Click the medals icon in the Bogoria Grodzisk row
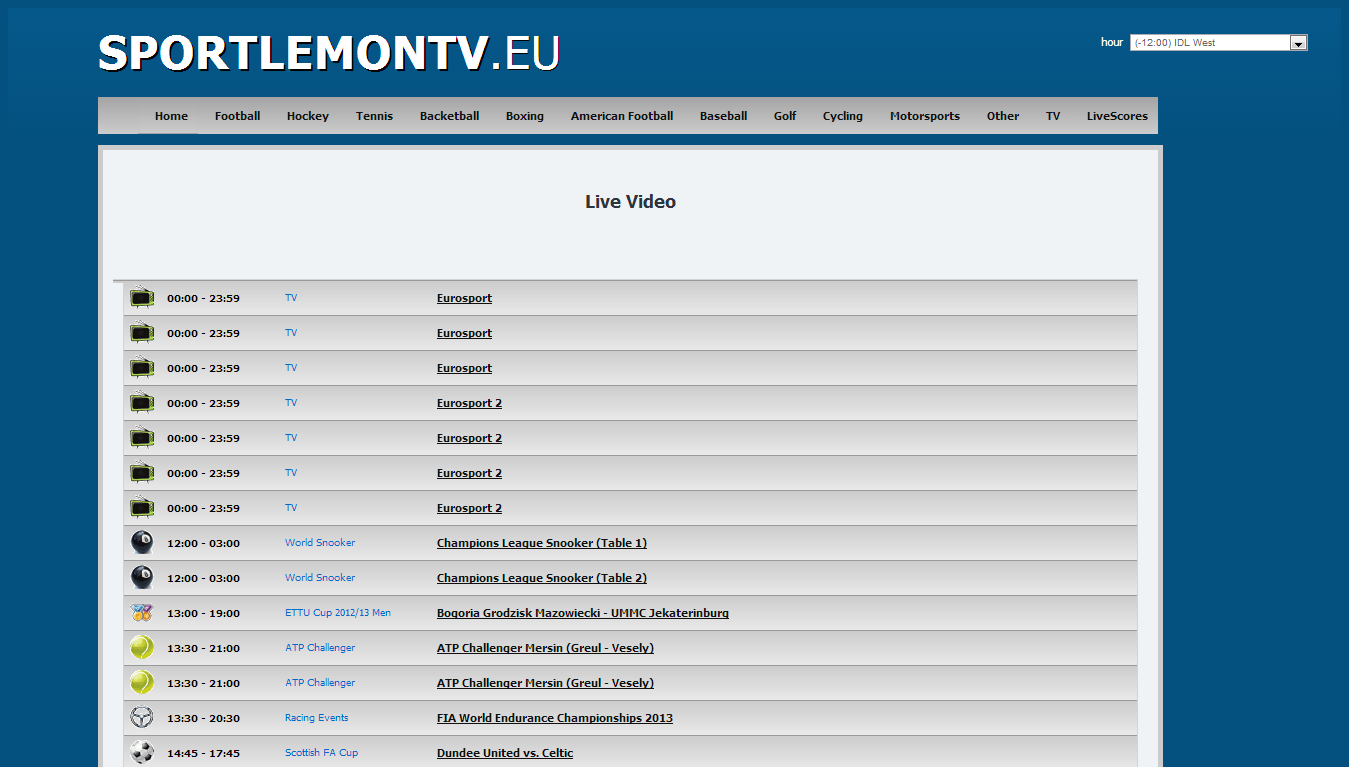Image resolution: width=1349 pixels, height=767 pixels. click(142, 613)
